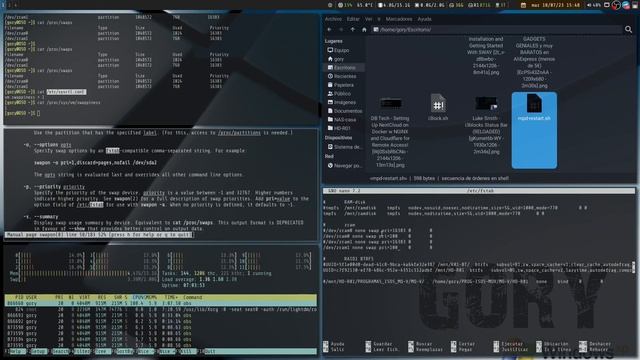This screenshot has height=360, width=640.
Task: Select the mpd-restart.sh file icon
Action: [534, 103]
